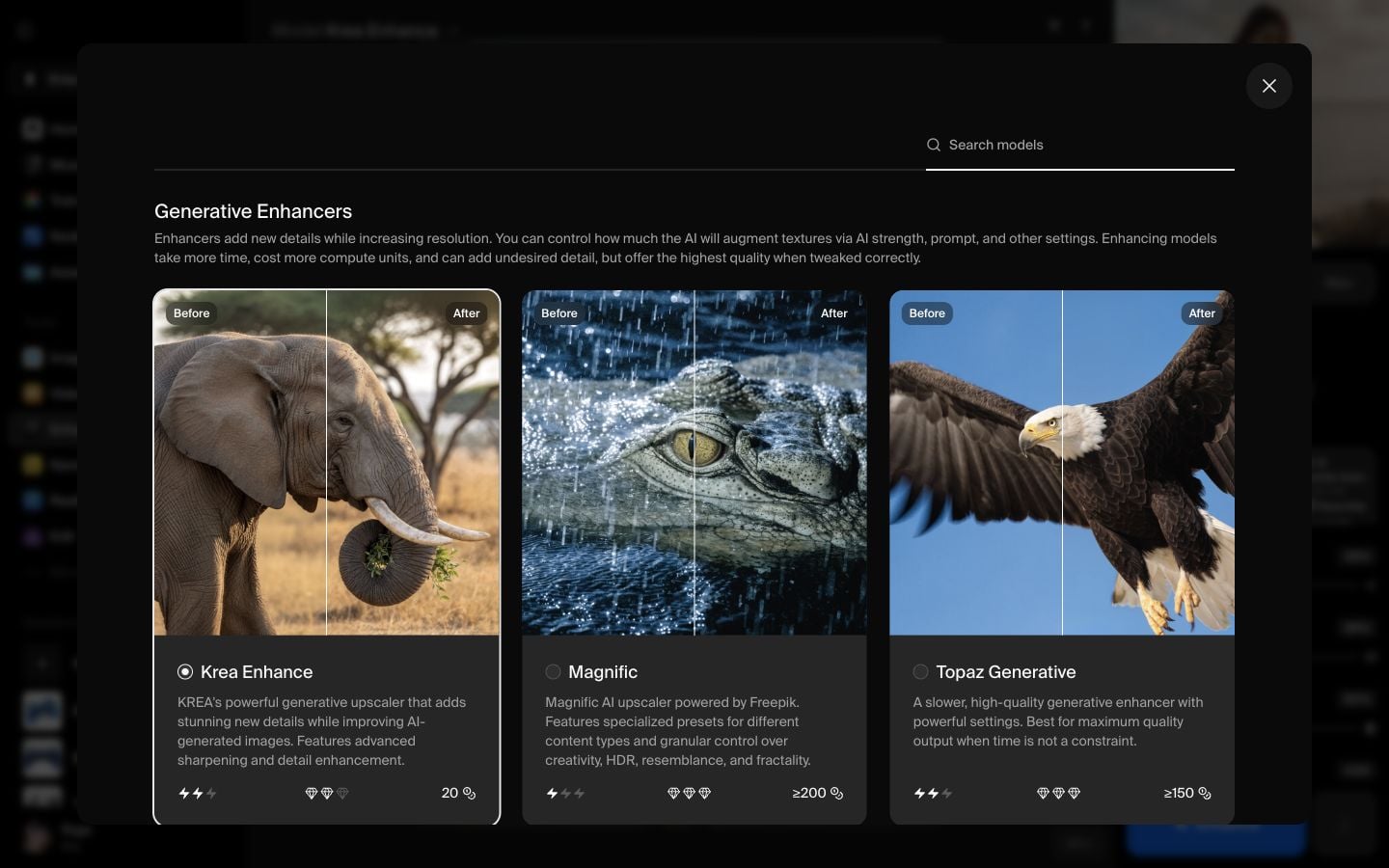Click the Topaz Generative cost value ≥150

pos(1179,793)
